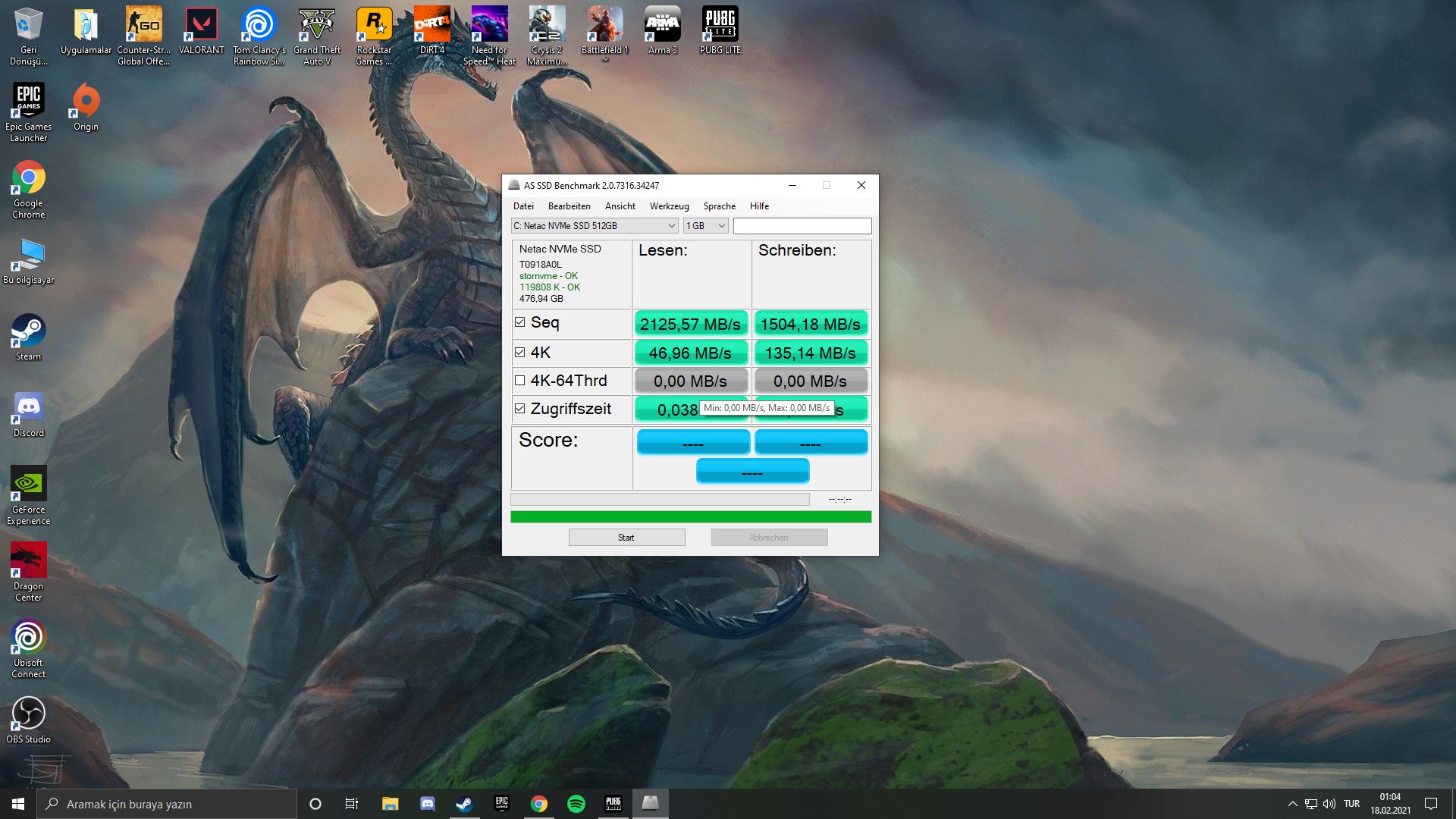The width and height of the screenshot is (1456, 819).
Task: Open the 1 GB test size dropdown
Action: point(706,226)
